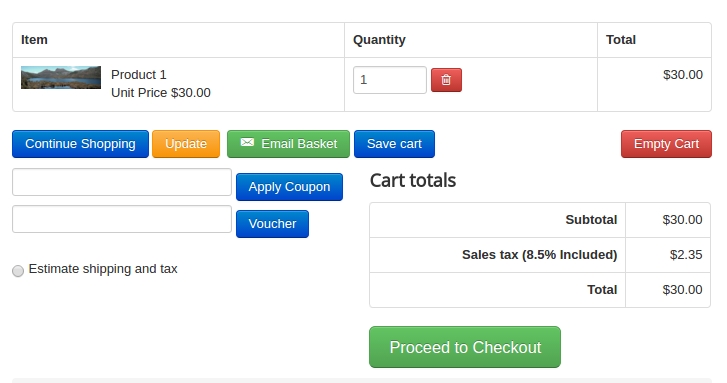Proceed to Checkout

465,347
